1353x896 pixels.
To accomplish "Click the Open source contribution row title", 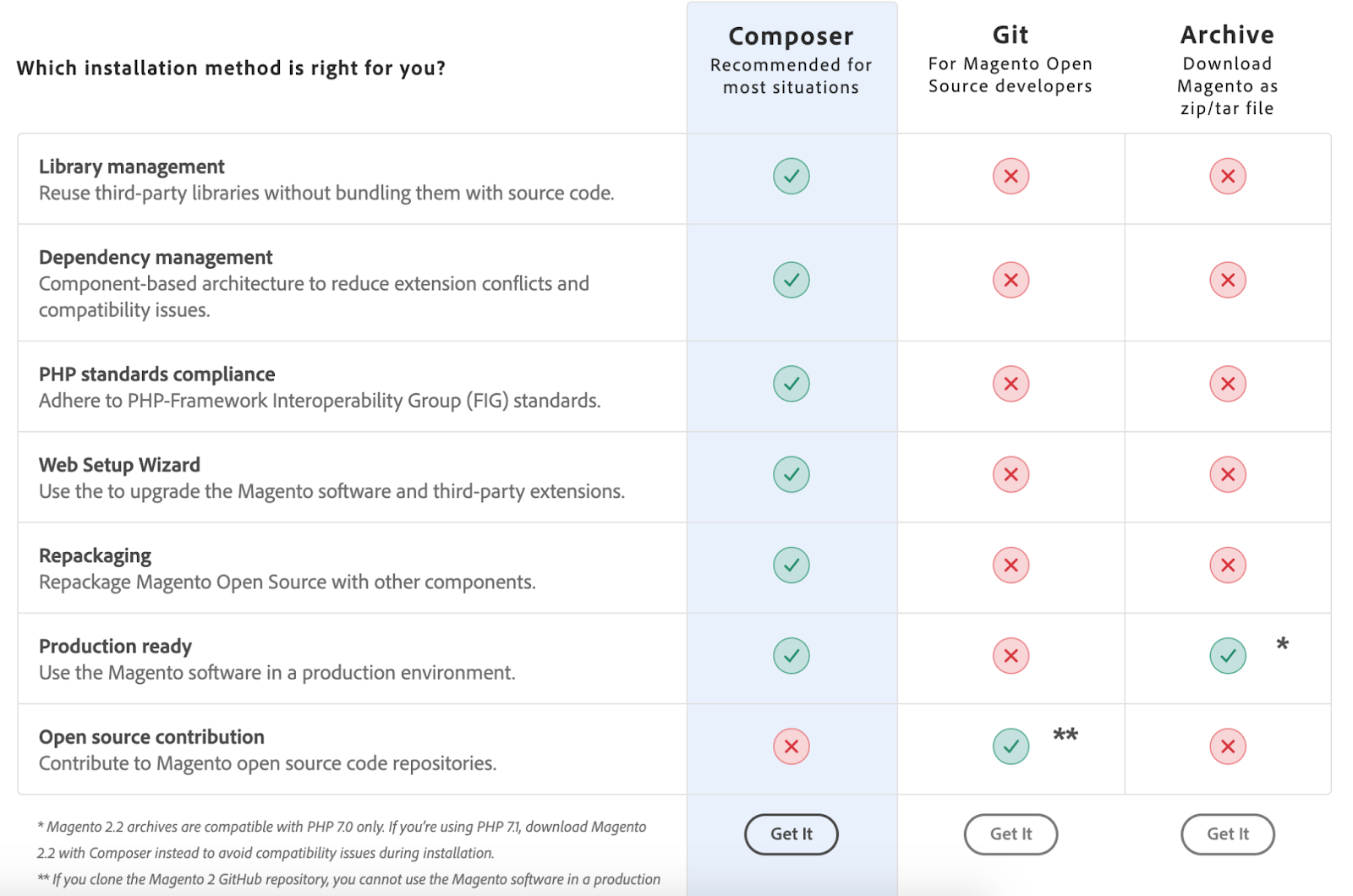I will pos(151,737).
